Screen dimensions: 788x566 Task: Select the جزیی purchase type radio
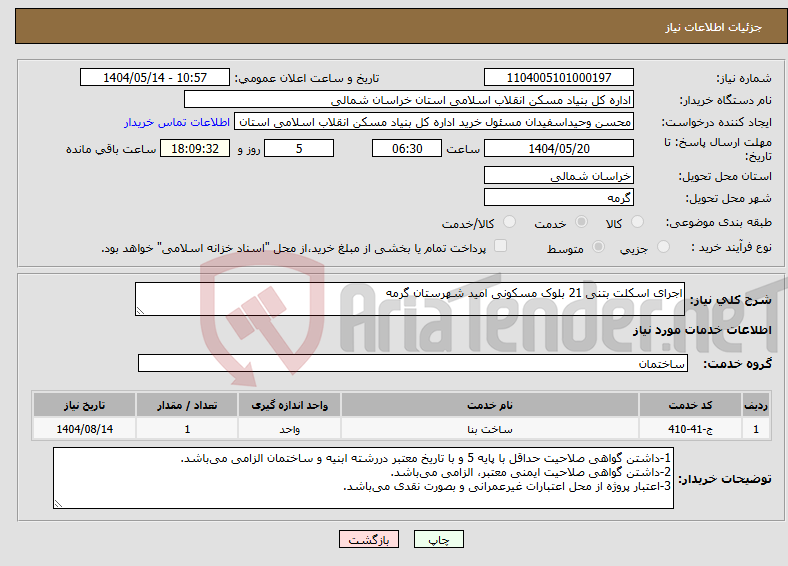[x=663, y=246]
